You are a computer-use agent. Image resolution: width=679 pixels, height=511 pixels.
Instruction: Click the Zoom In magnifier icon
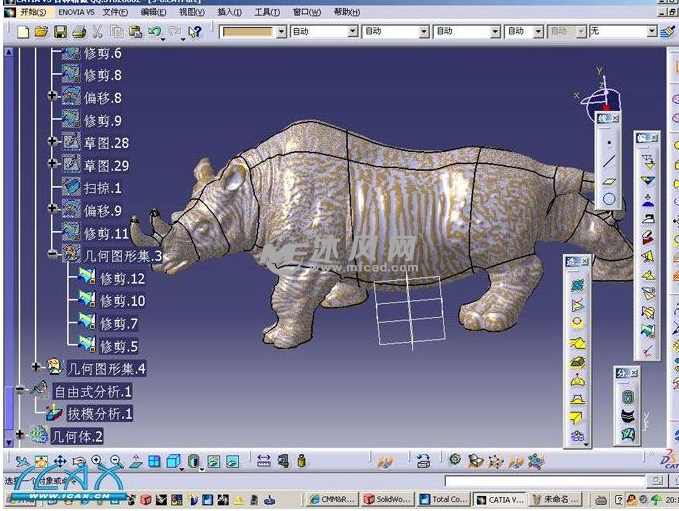[x=97, y=461]
